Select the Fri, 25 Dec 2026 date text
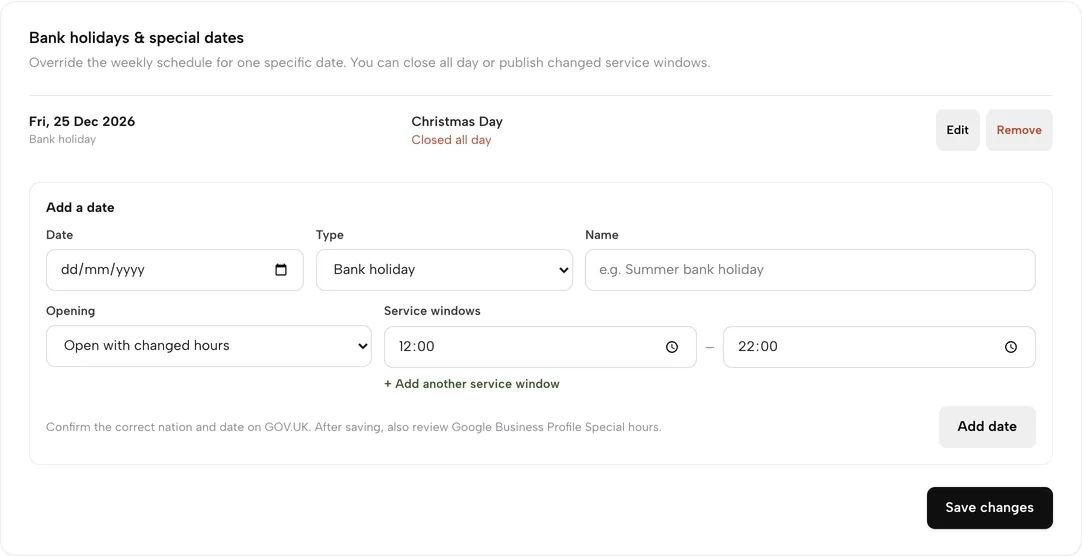Viewport: 1082px width, 556px height. (82, 121)
